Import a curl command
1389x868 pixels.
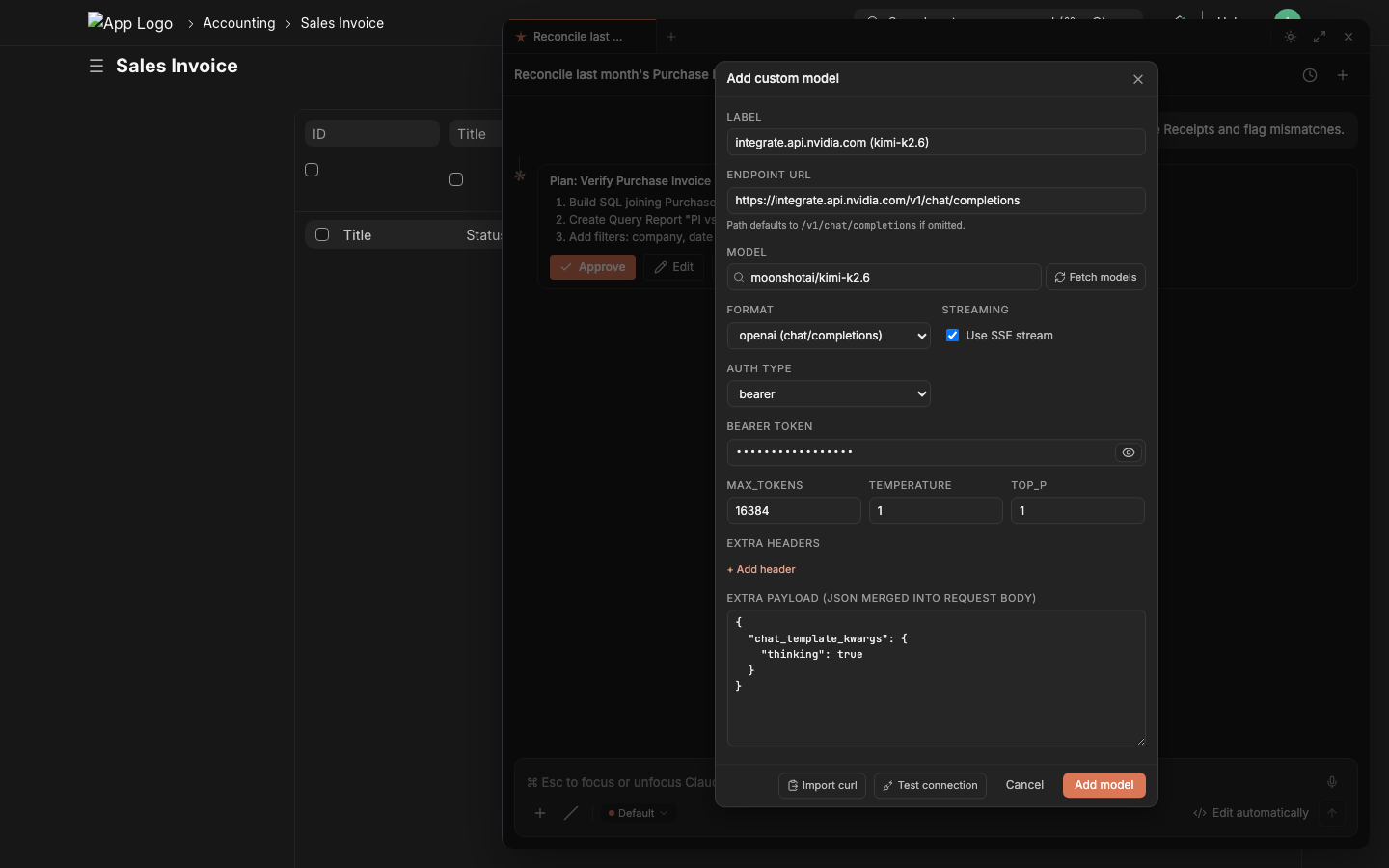(822, 785)
